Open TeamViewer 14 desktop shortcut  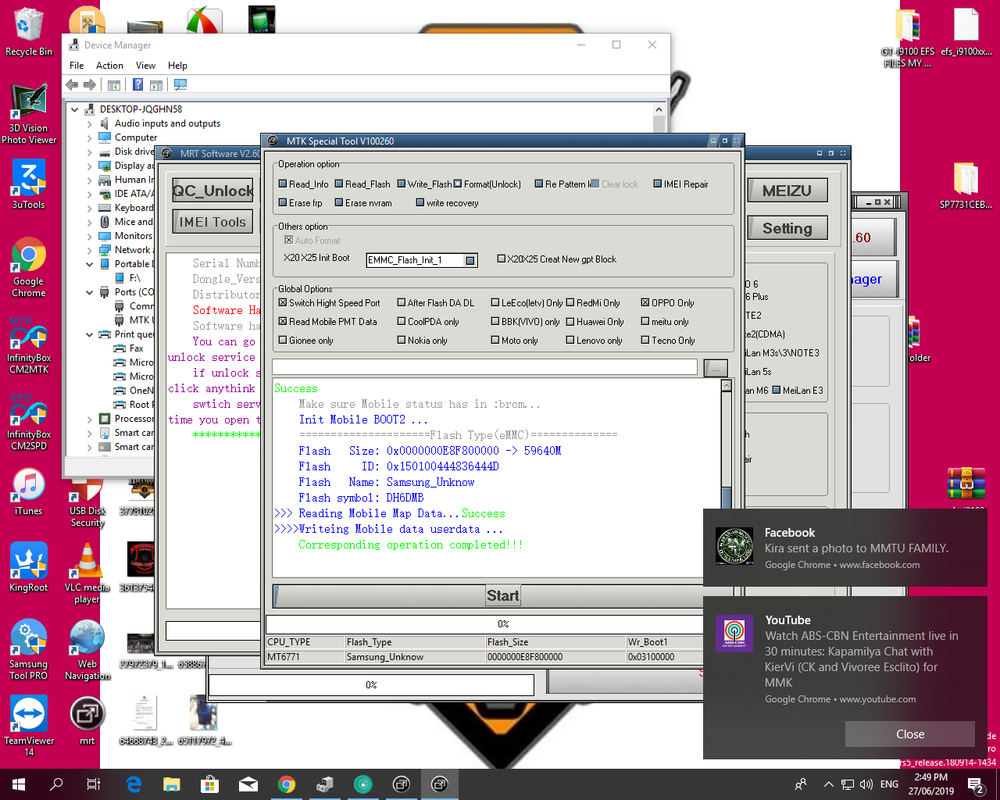pyautogui.click(x=28, y=726)
